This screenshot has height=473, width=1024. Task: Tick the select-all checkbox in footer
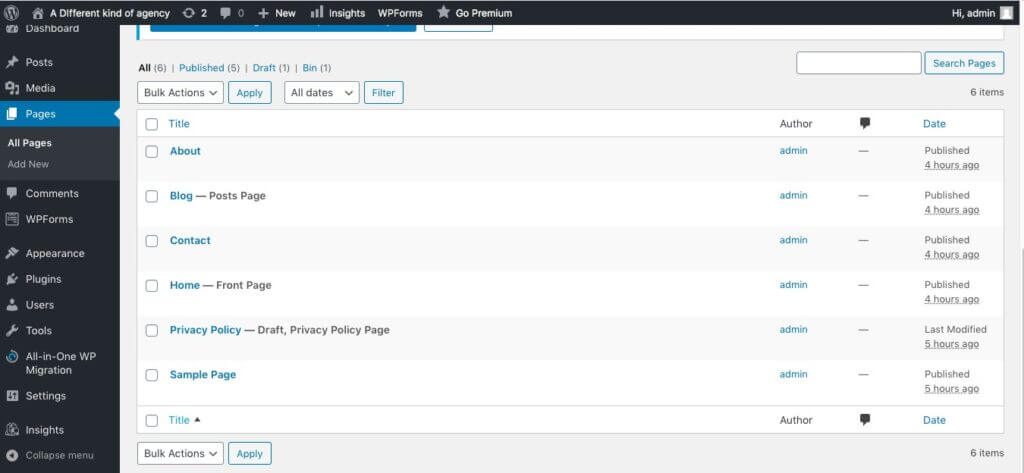pos(152,421)
